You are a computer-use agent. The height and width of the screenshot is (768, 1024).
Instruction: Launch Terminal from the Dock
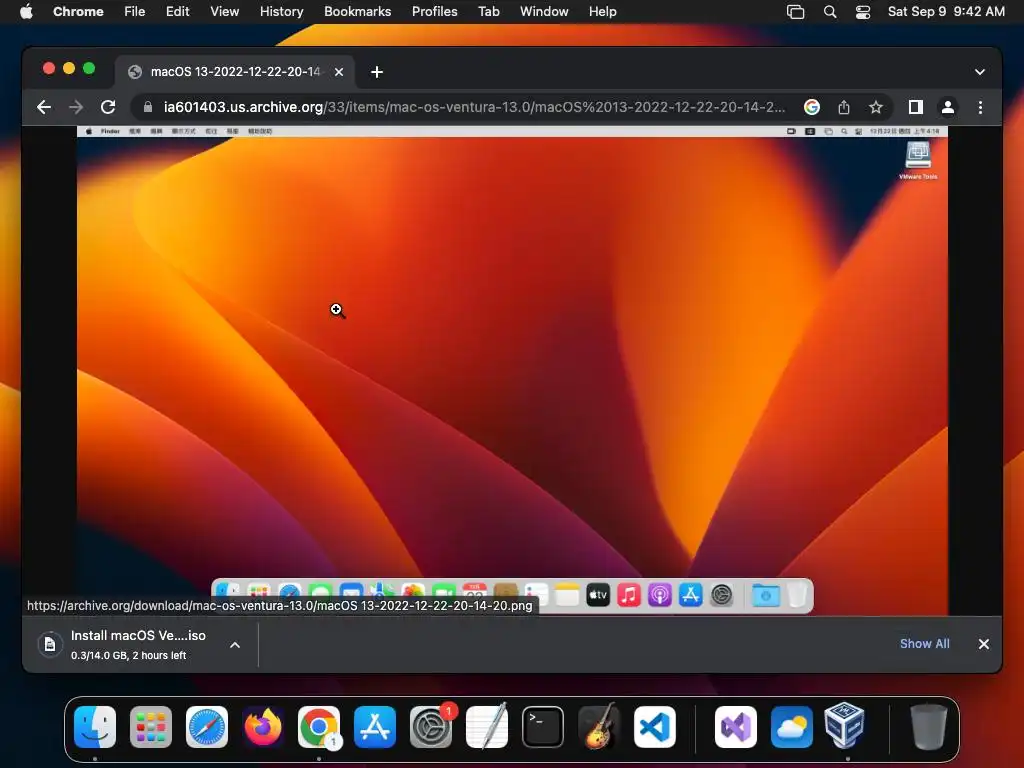[x=543, y=727]
